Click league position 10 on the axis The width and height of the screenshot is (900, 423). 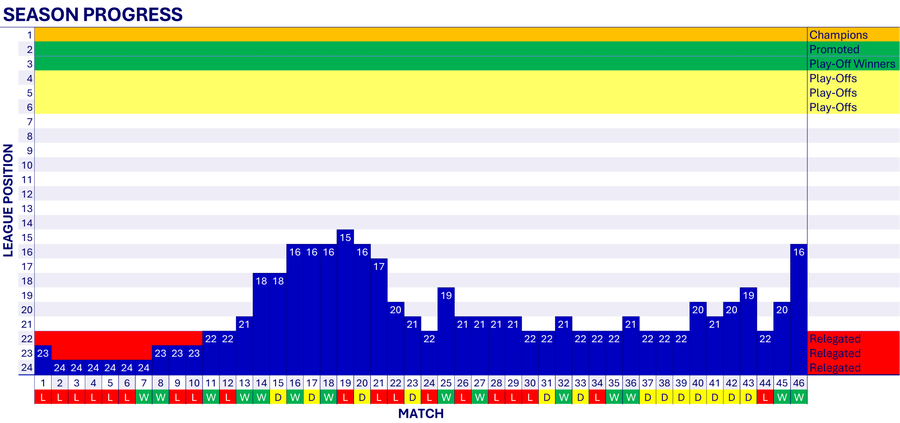point(27,165)
